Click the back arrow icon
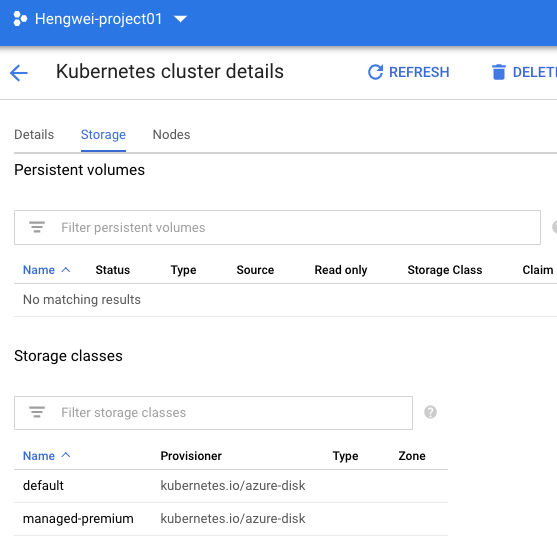 click(18, 73)
